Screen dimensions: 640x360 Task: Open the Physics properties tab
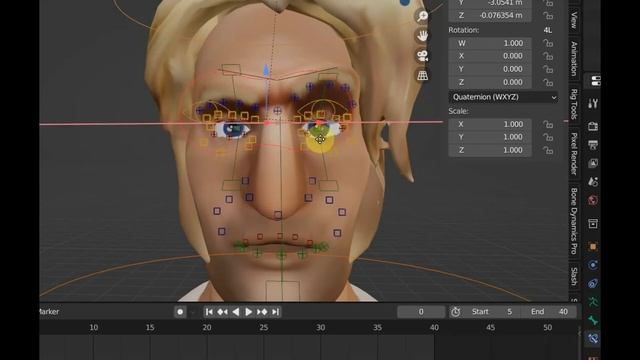pyautogui.click(x=593, y=265)
